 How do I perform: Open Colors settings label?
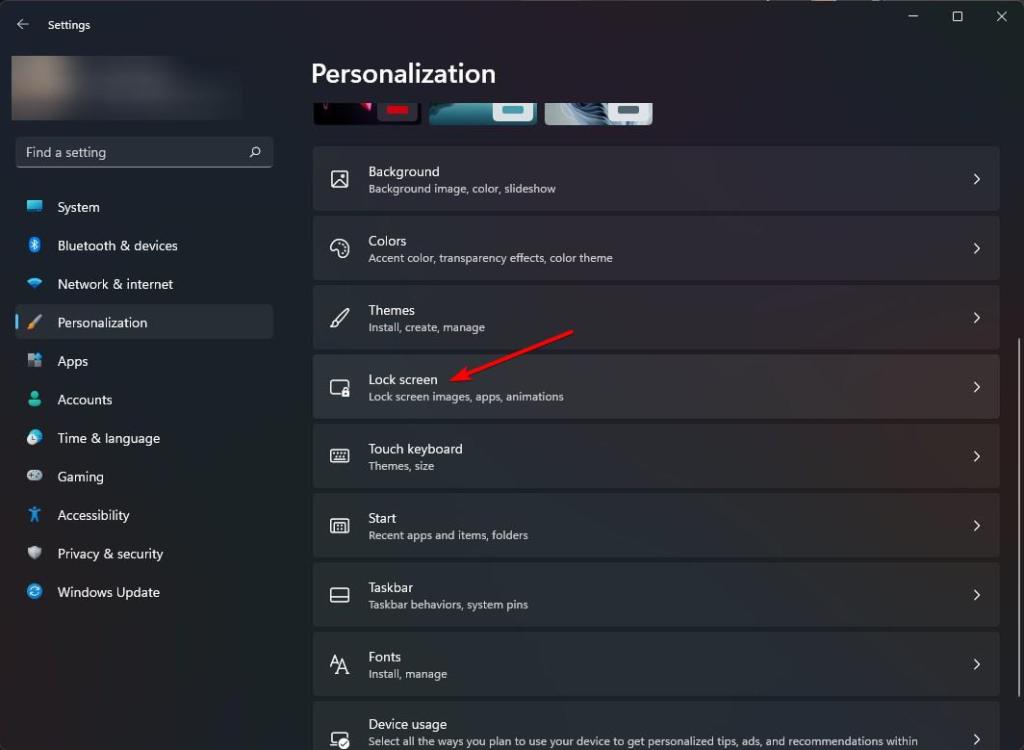387,241
